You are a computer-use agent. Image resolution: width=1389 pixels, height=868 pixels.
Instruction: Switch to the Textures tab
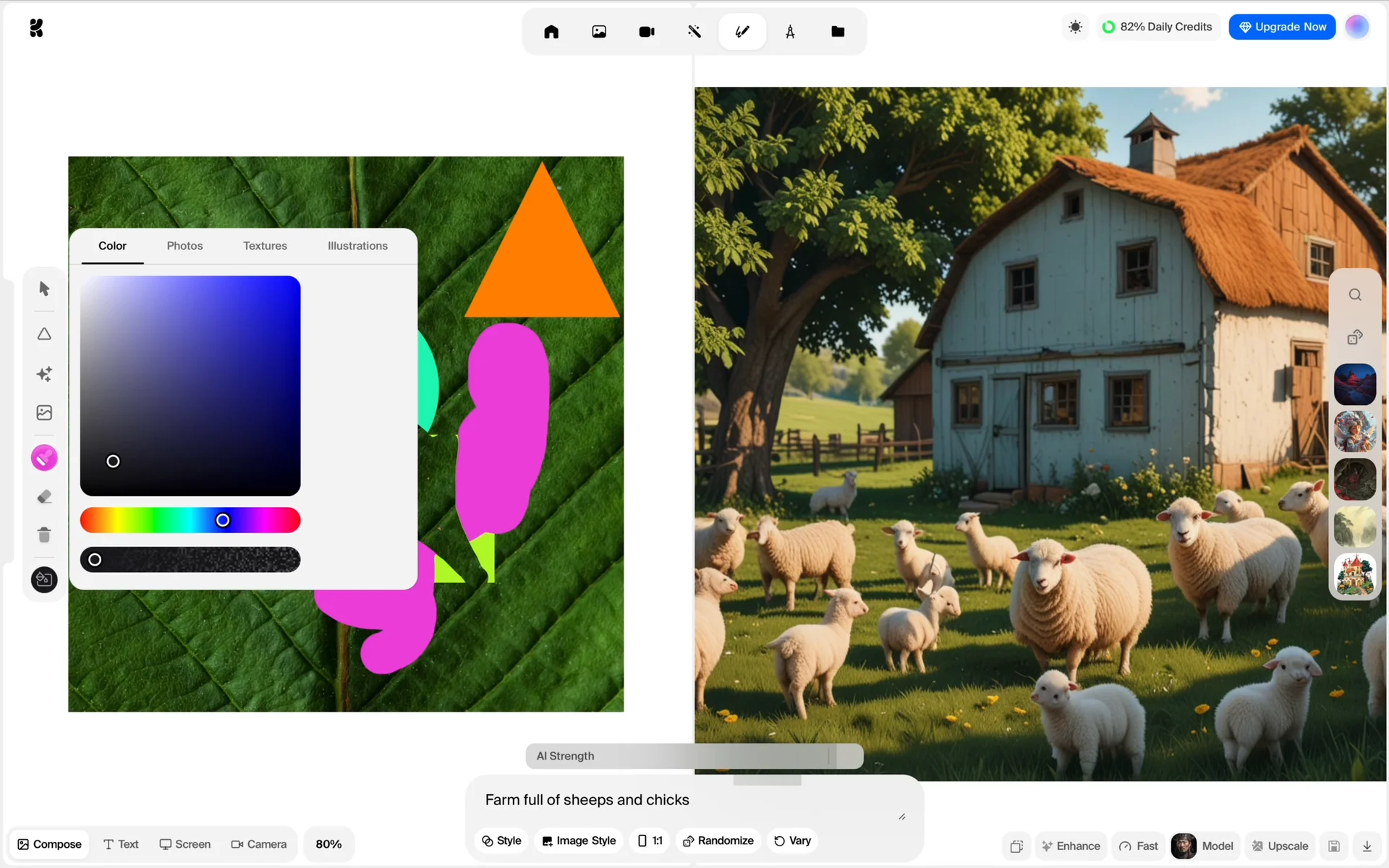(x=265, y=246)
